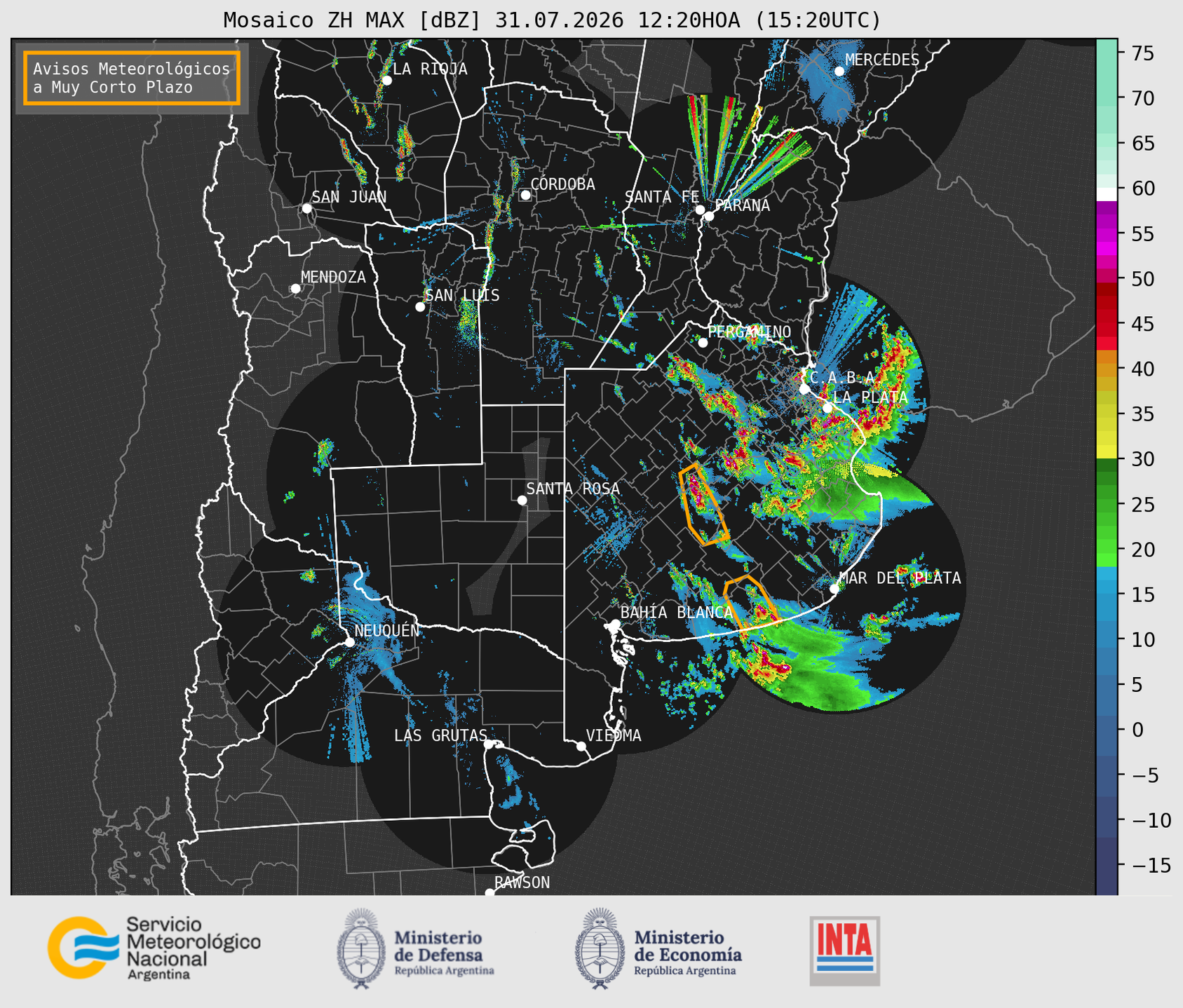The width and height of the screenshot is (1183, 1008).
Task: Click the Bahía Blanca city label
Action: click(677, 612)
